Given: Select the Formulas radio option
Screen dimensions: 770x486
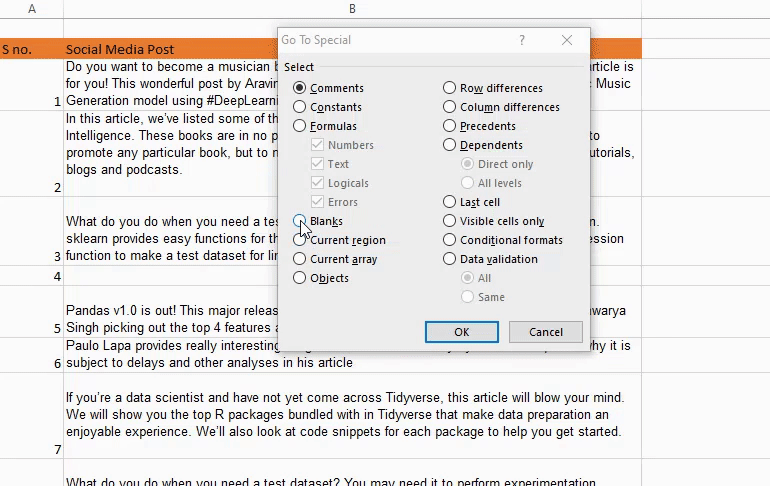Looking at the screenshot, I should pyautogui.click(x=300, y=126).
